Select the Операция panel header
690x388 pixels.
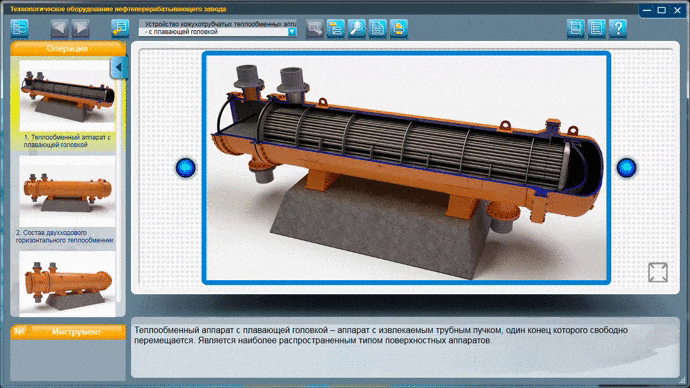pos(68,49)
